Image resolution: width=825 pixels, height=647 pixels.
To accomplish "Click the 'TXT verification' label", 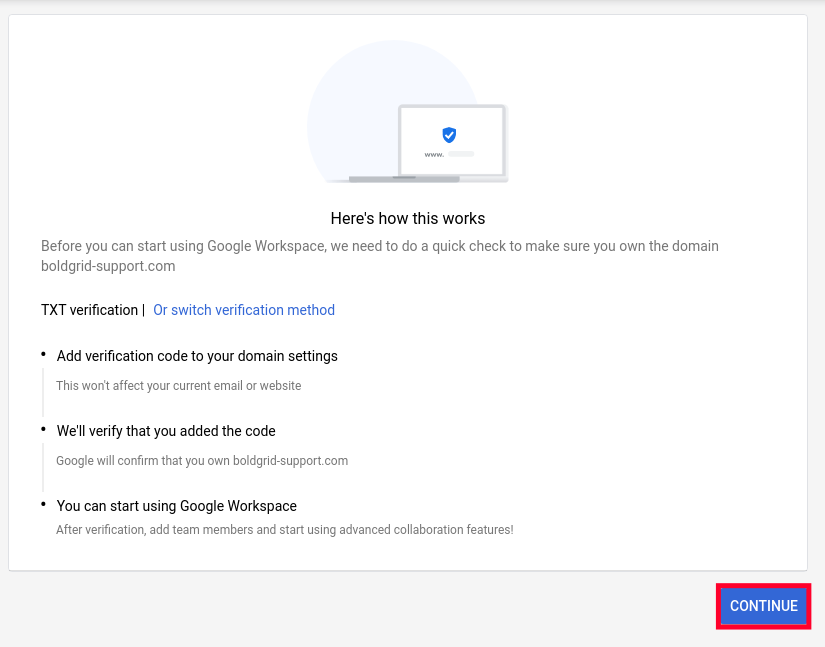I will pyautogui.click(x=90, y=310).
